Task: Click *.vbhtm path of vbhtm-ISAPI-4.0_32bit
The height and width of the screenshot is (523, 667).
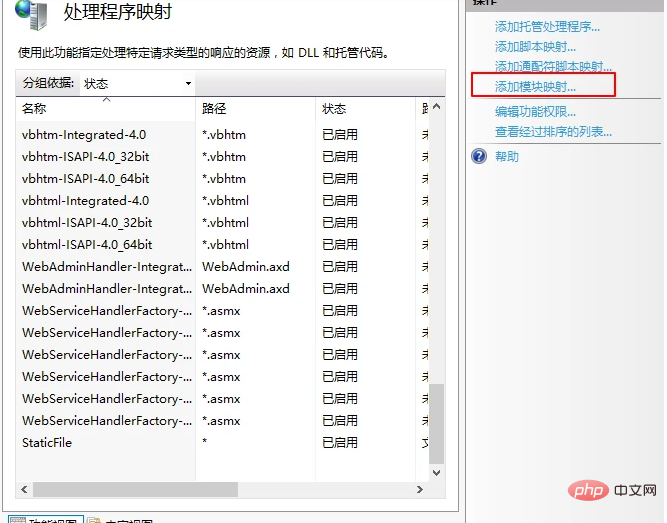Action: point(224,157)
